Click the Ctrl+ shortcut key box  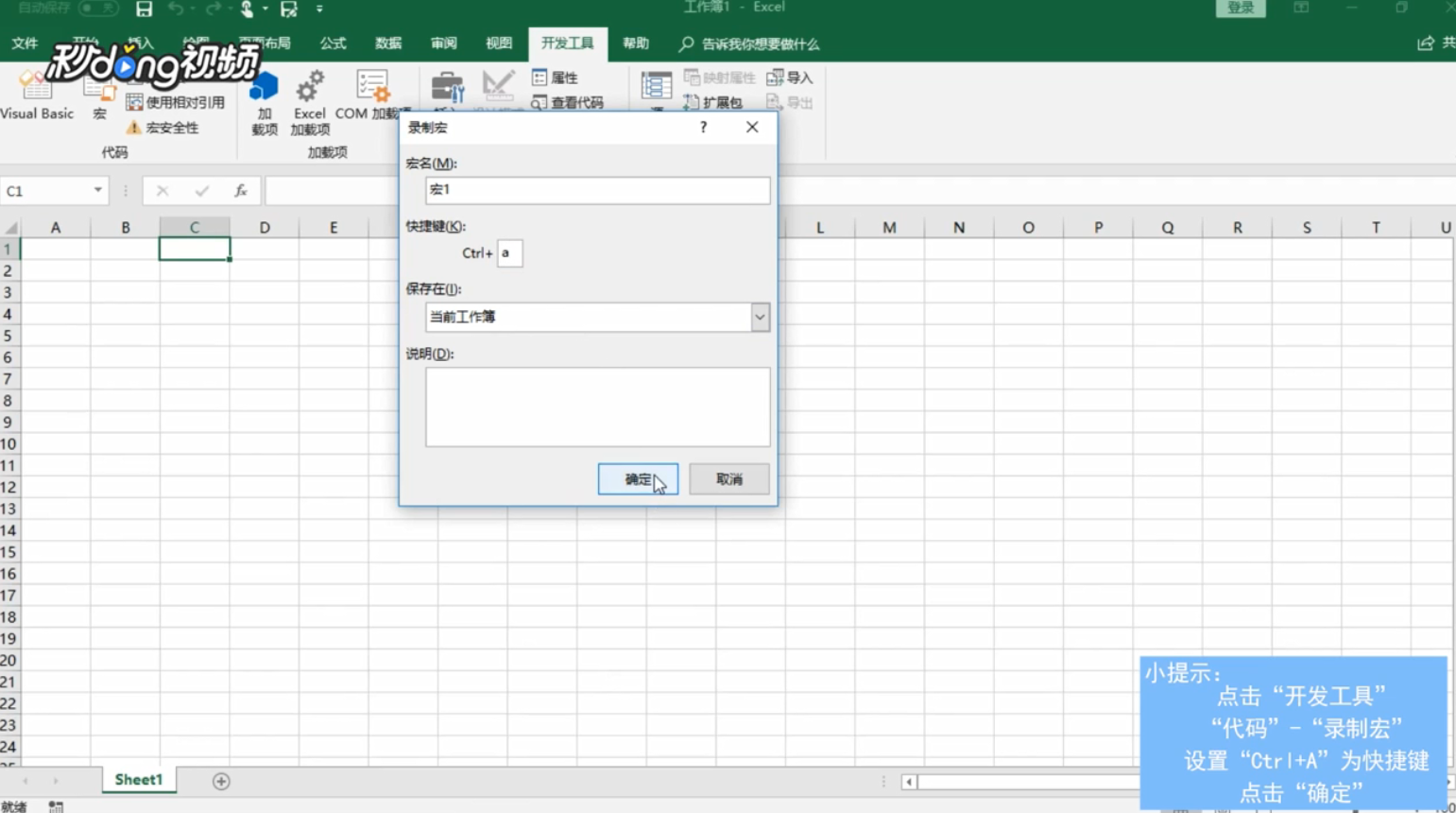[509, 253]
